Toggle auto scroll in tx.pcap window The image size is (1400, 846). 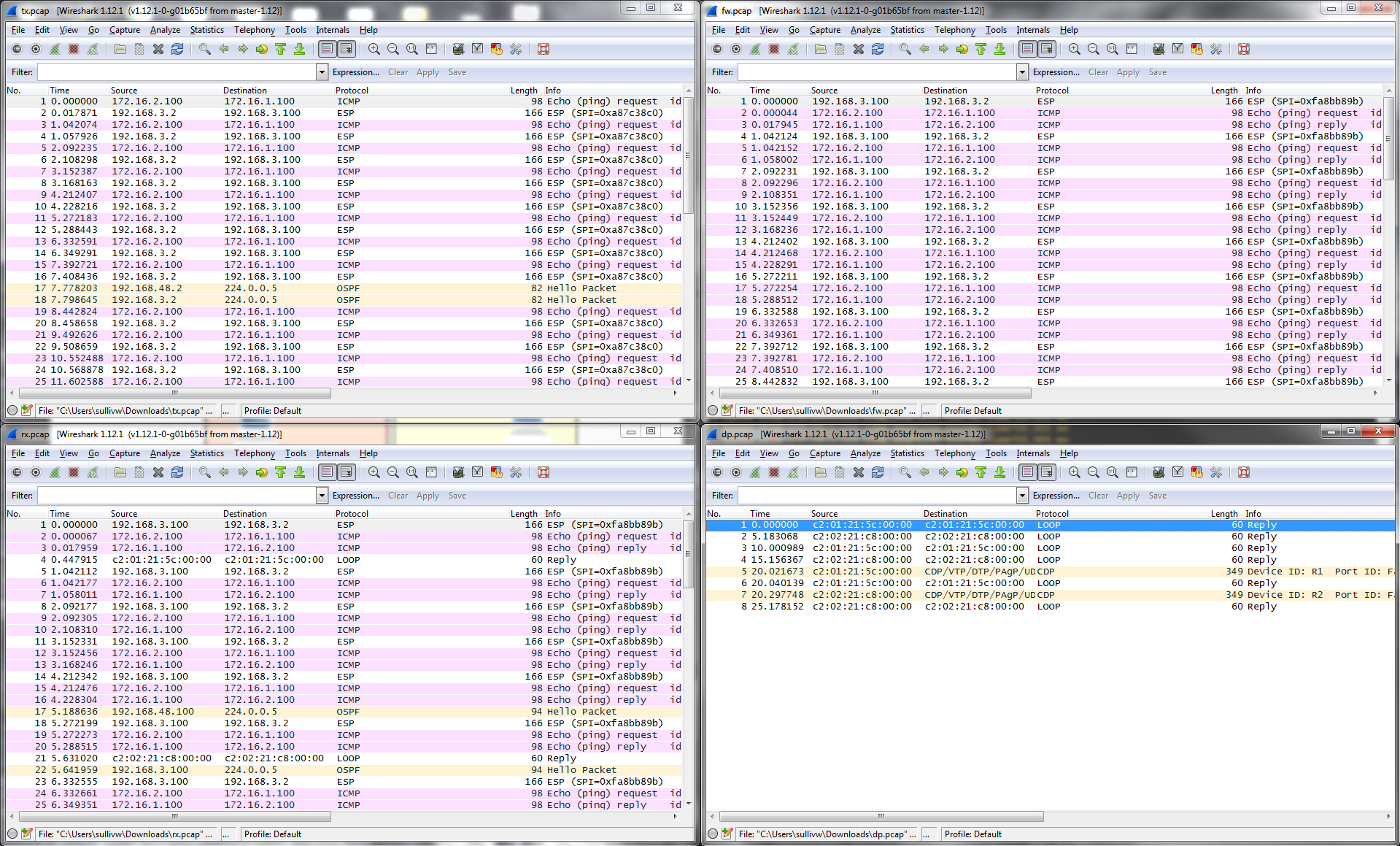point(347,49)
